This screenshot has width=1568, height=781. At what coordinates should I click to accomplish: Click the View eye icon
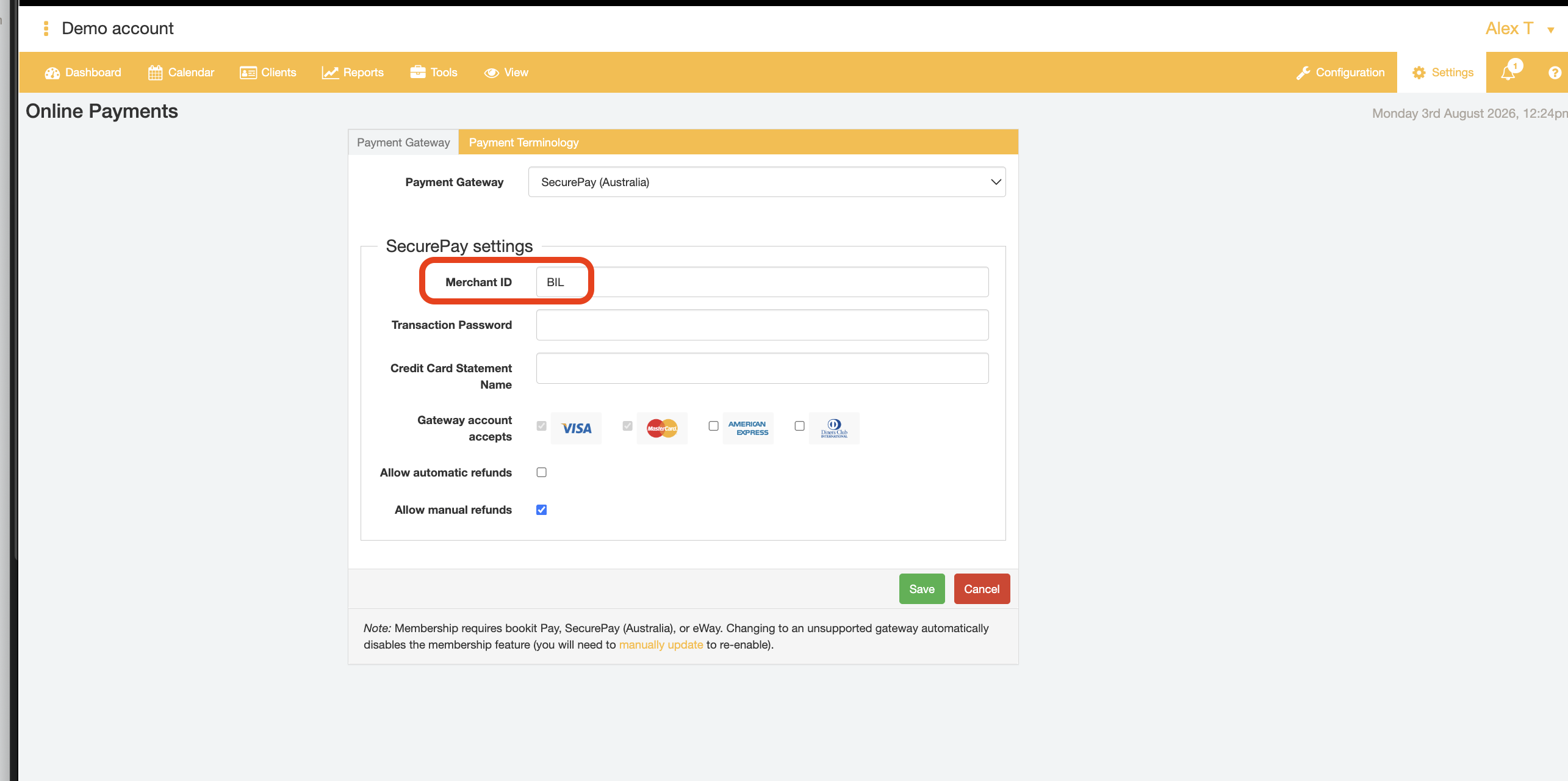click(x=491, y=73)
